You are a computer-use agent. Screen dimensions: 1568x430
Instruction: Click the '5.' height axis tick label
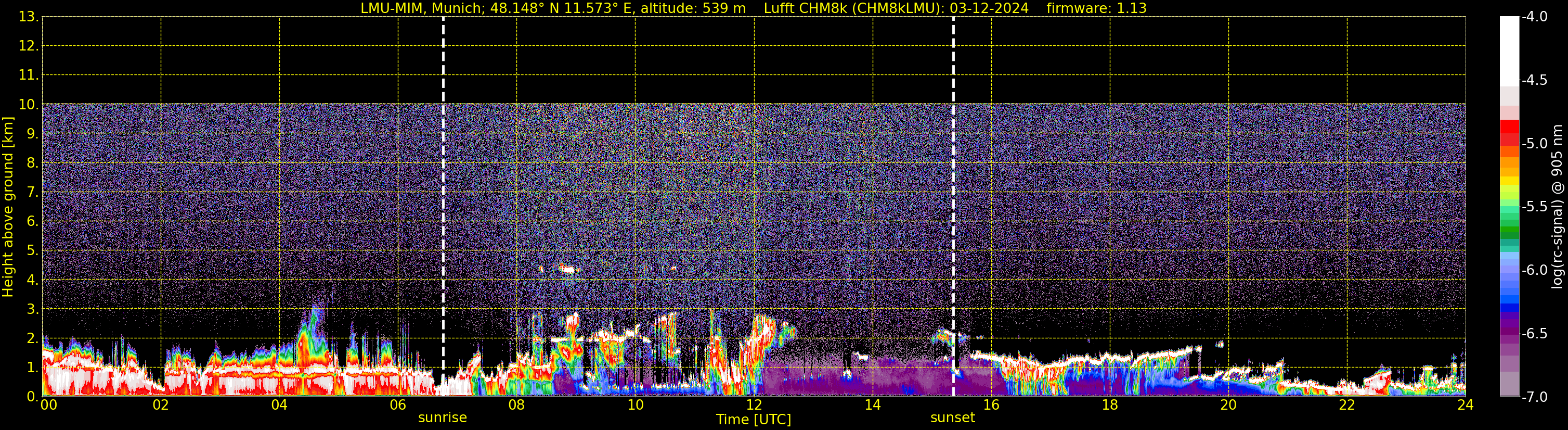[33, 251]
